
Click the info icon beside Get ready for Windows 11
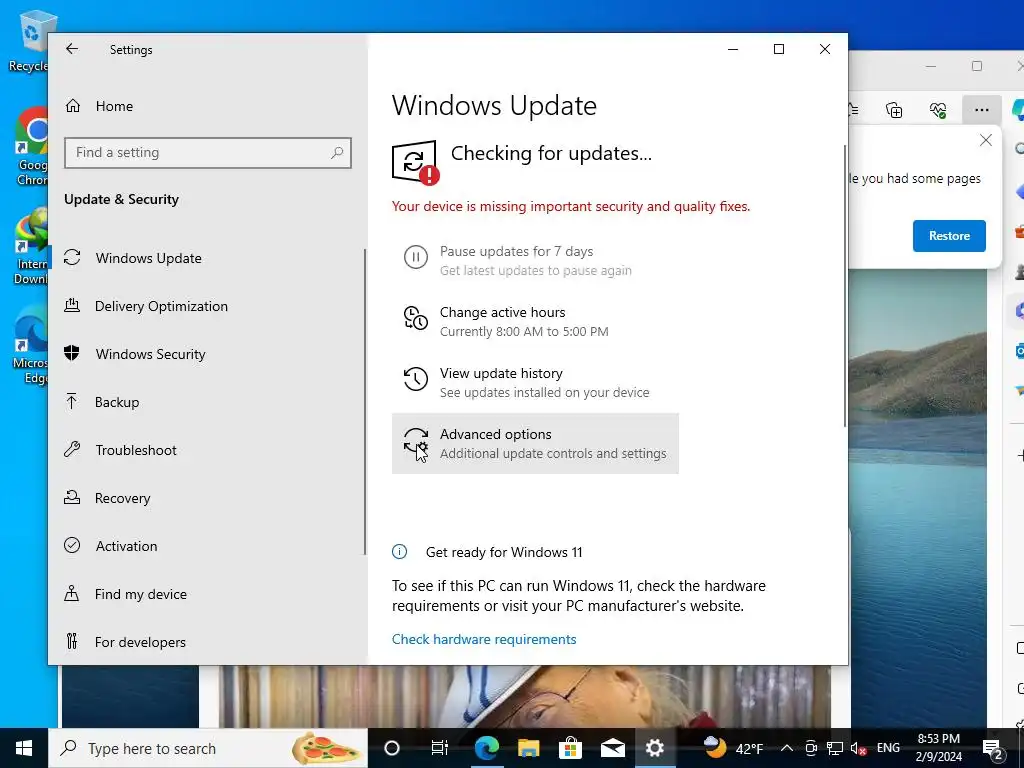coord(400,552)
